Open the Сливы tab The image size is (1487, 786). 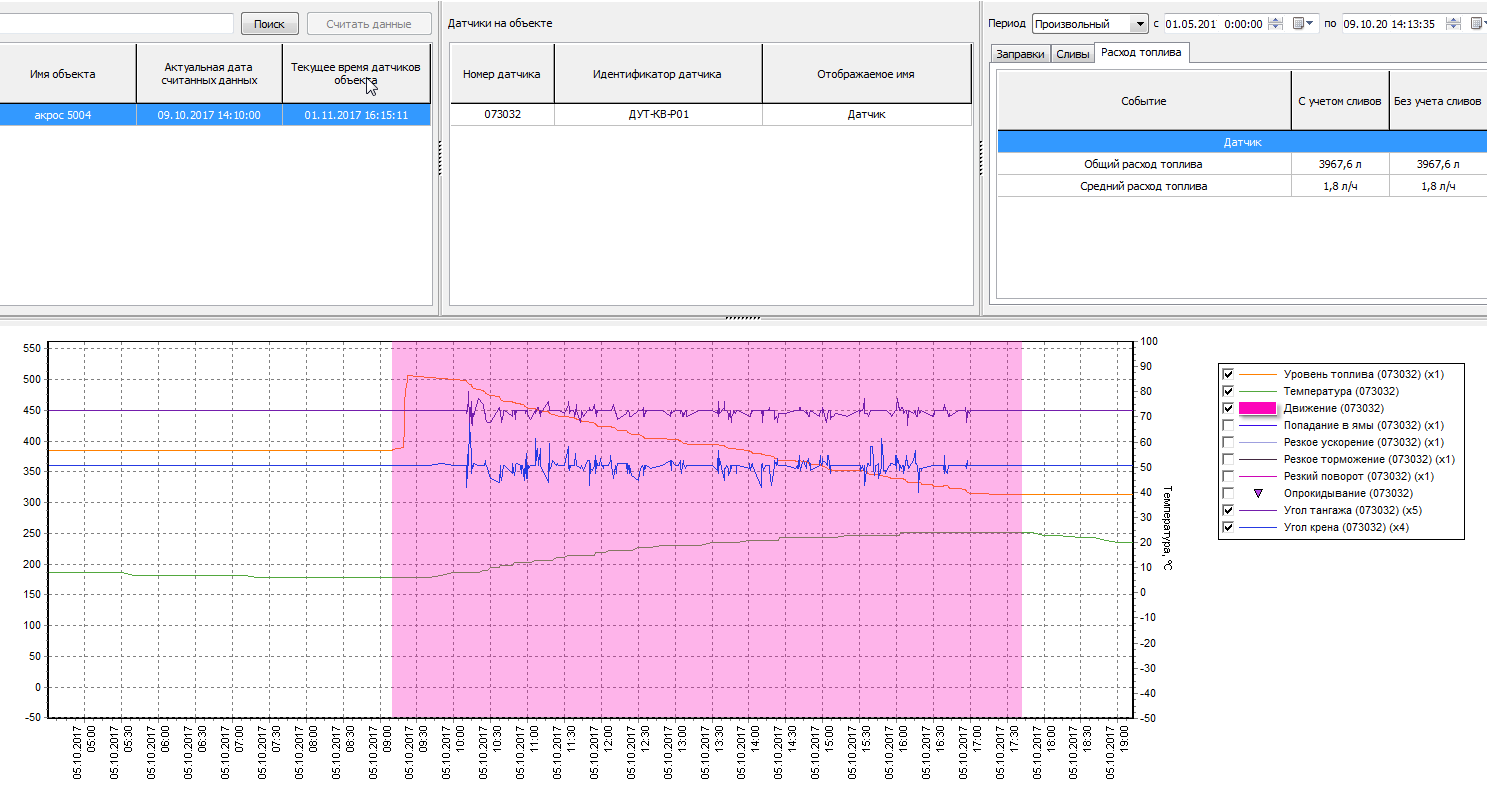1072,54
